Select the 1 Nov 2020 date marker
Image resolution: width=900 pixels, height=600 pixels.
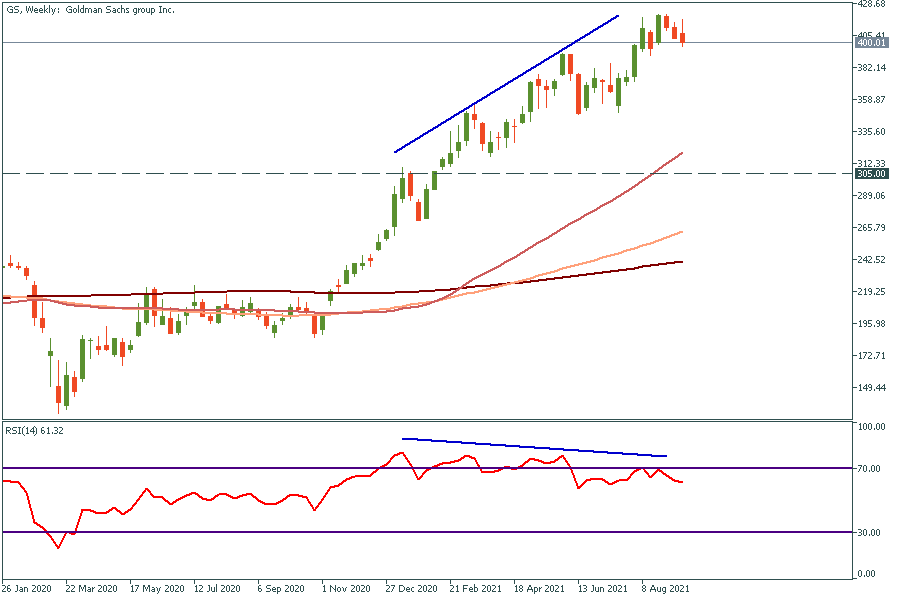pos(346,589)
